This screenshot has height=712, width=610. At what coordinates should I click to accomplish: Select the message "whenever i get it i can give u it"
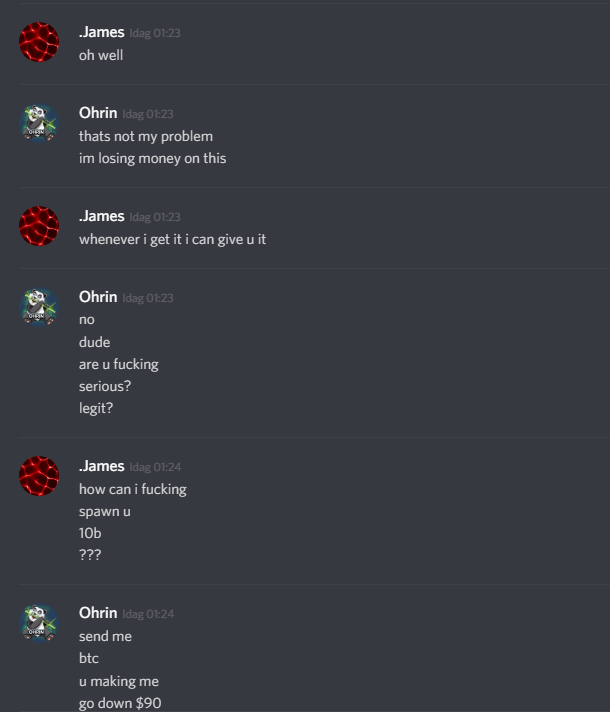click(x=173, y=239)
